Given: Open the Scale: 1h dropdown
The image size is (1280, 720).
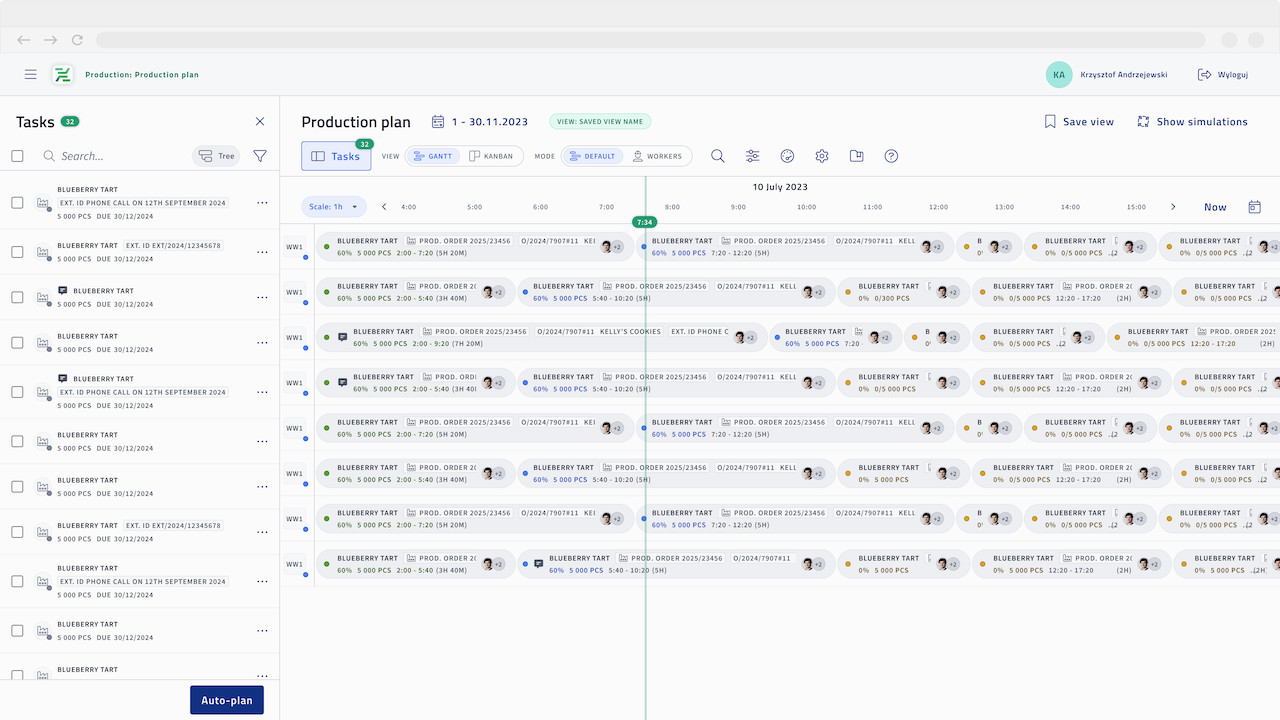Looking at the screenshot, I should 334,207.
